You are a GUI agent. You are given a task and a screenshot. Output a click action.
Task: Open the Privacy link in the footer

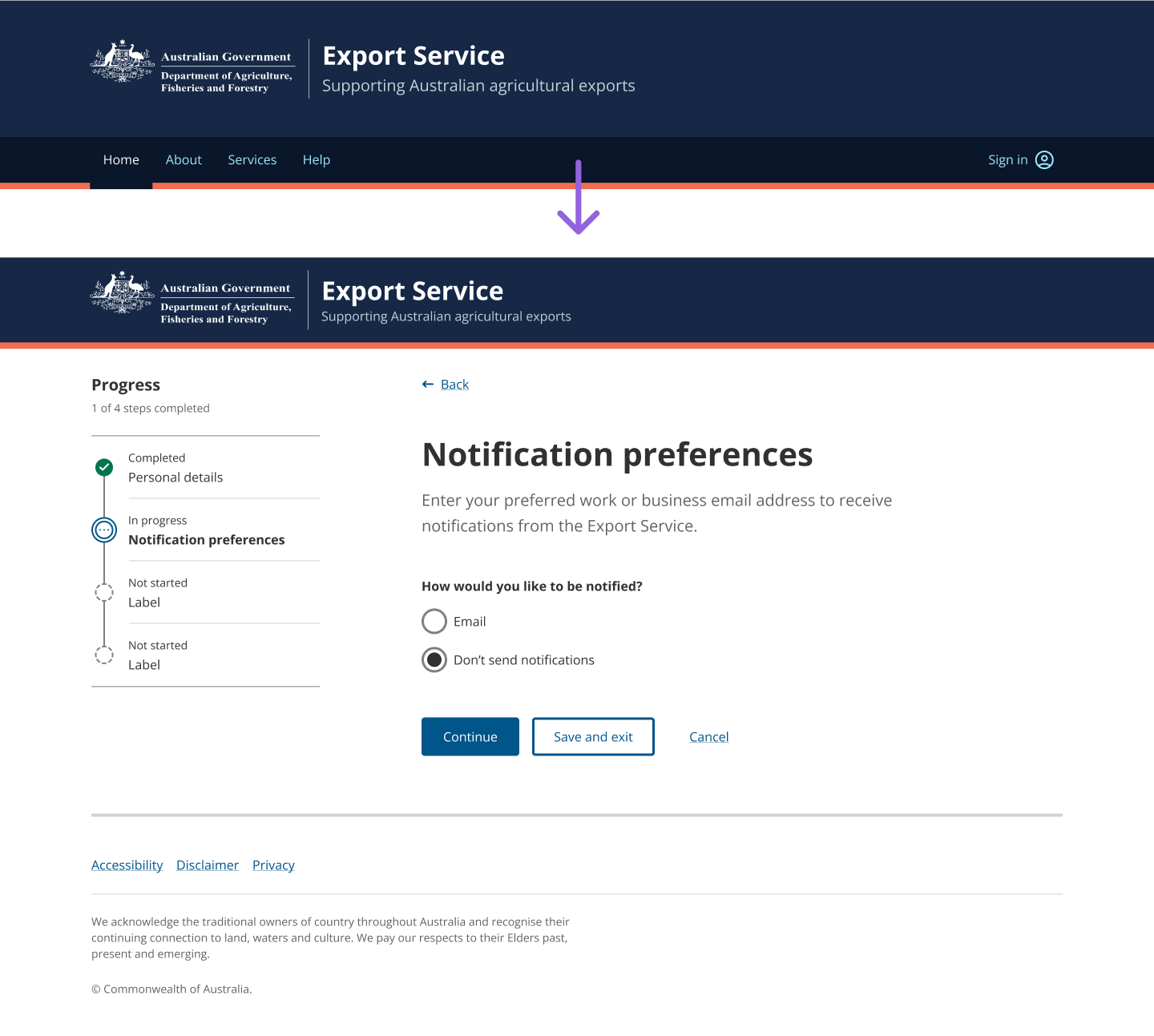pos(273,865)
